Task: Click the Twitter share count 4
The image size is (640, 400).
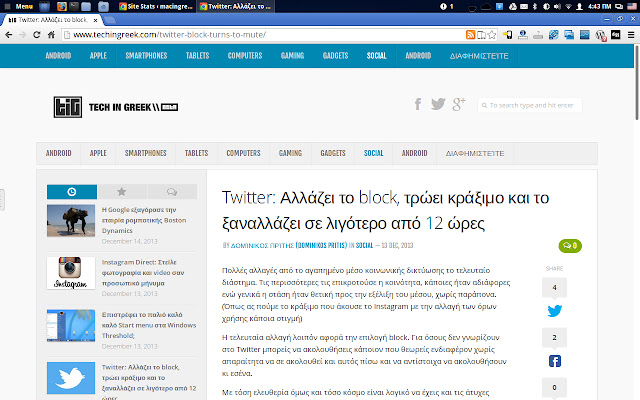Action: 554,287
